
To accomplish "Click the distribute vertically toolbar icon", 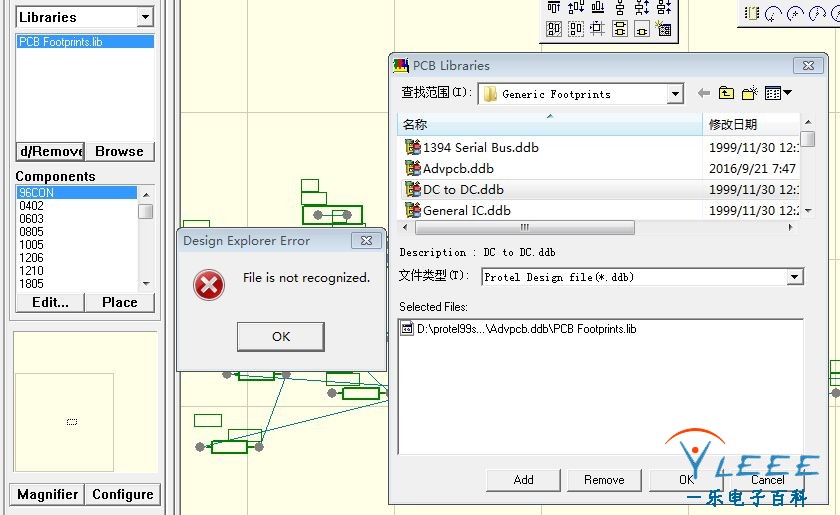I will pos(620,8).
